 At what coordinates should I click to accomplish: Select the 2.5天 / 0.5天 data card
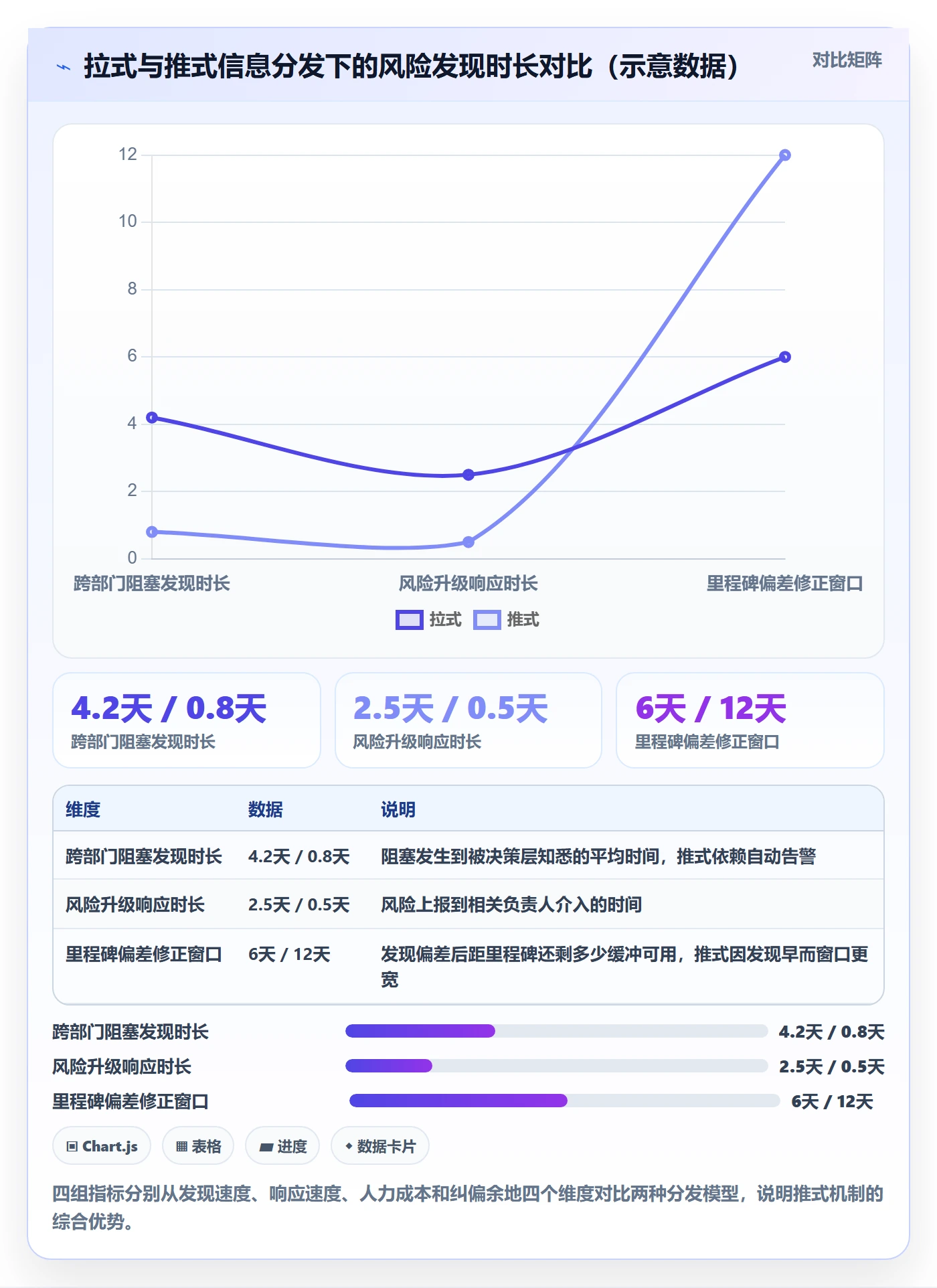pyautogui.click(x=468, y=720)
